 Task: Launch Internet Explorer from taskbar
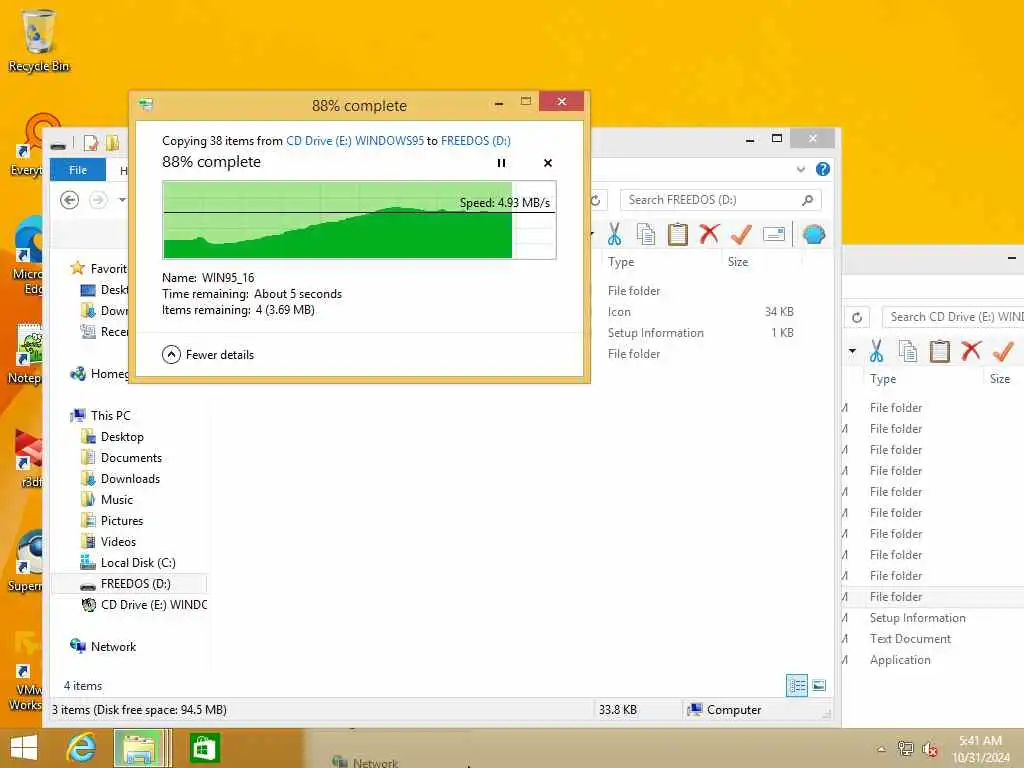(x=80, y=748)
